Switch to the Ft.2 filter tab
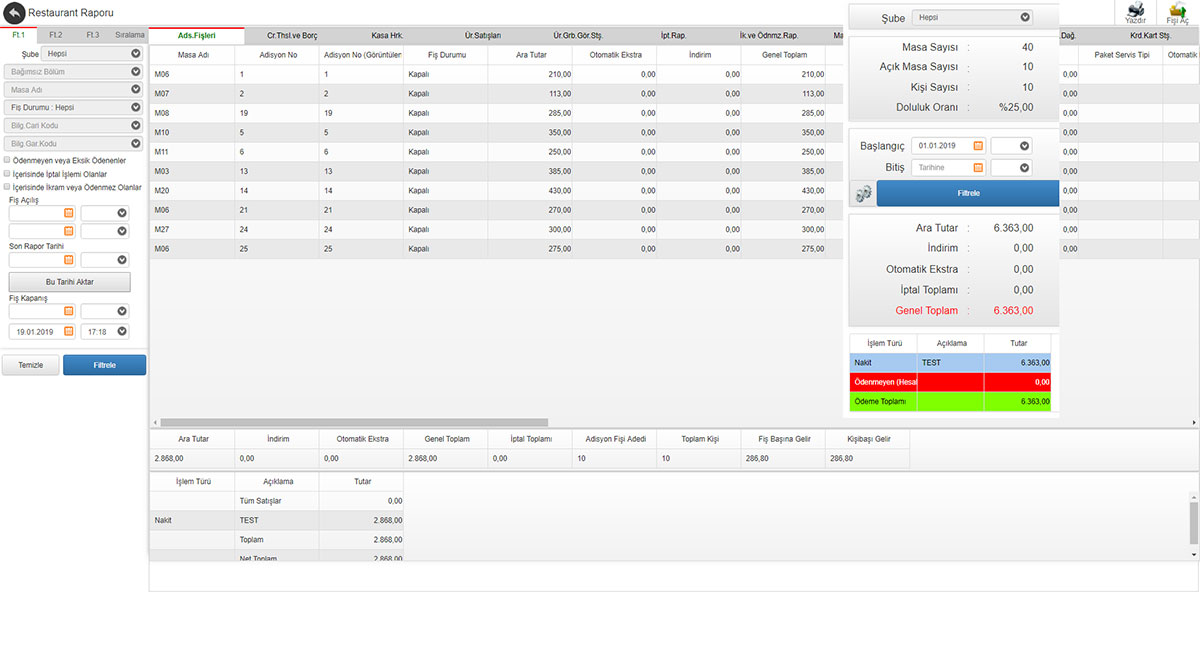1200x653 pixels. [x=55, y=35]
